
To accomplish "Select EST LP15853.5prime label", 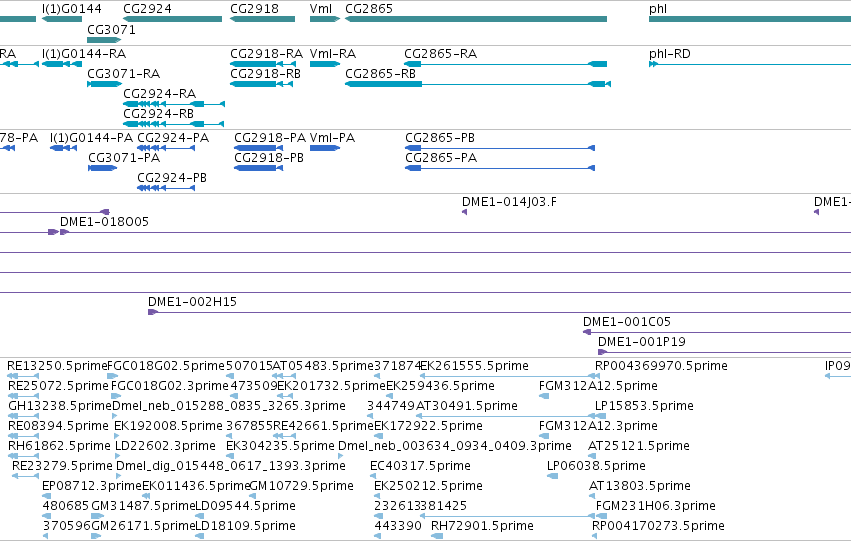I will point(644,406).
